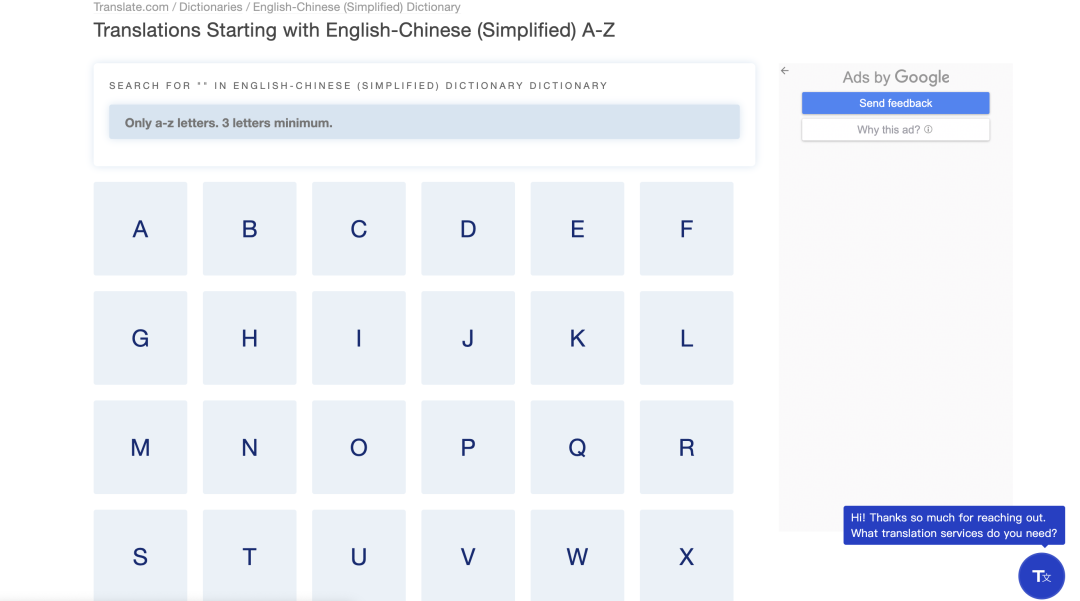Open the letter C dictionary tile
The image size is (1080, 601).
point(359,229)
